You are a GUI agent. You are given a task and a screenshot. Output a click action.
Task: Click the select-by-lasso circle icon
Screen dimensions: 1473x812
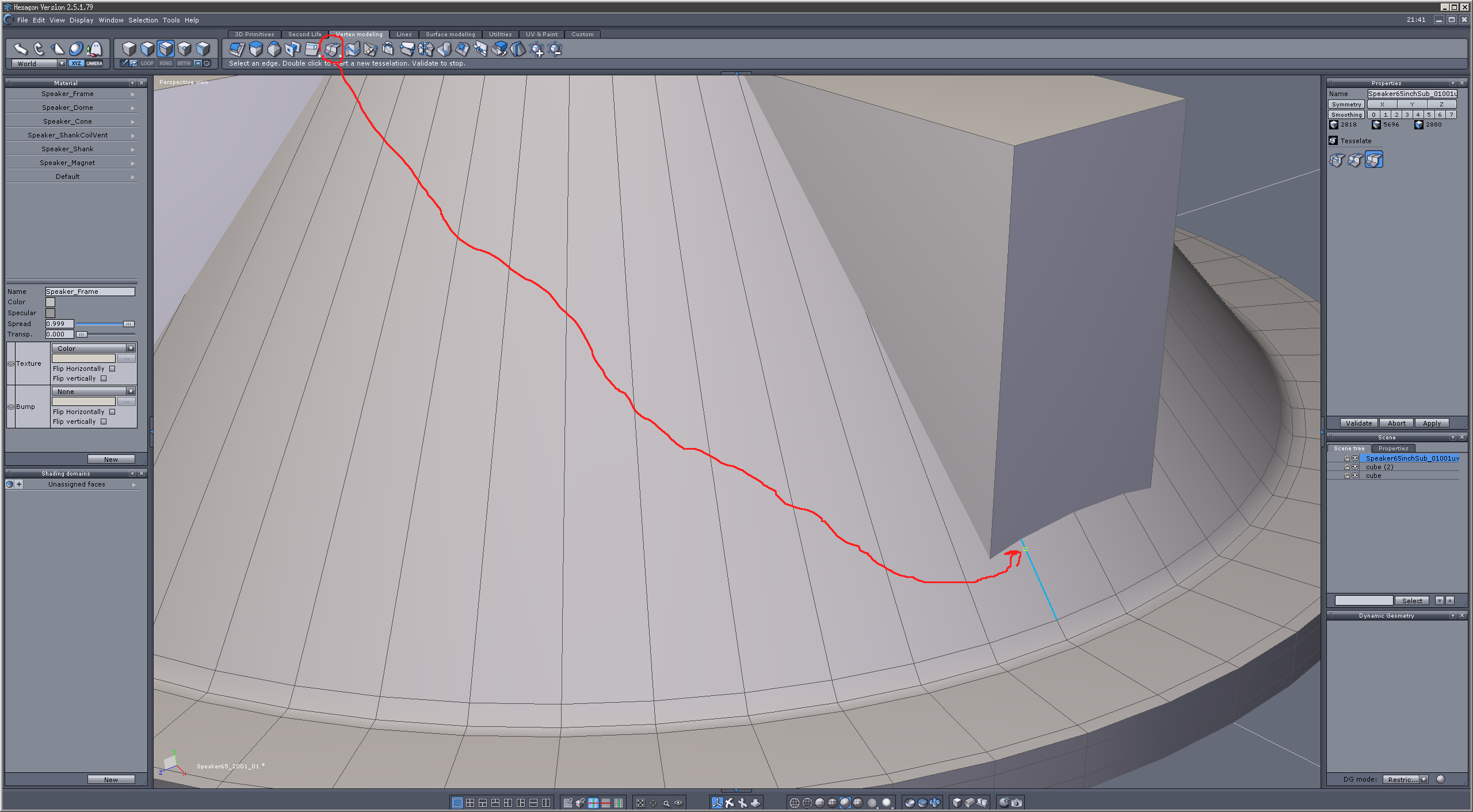tap(207, 63)
